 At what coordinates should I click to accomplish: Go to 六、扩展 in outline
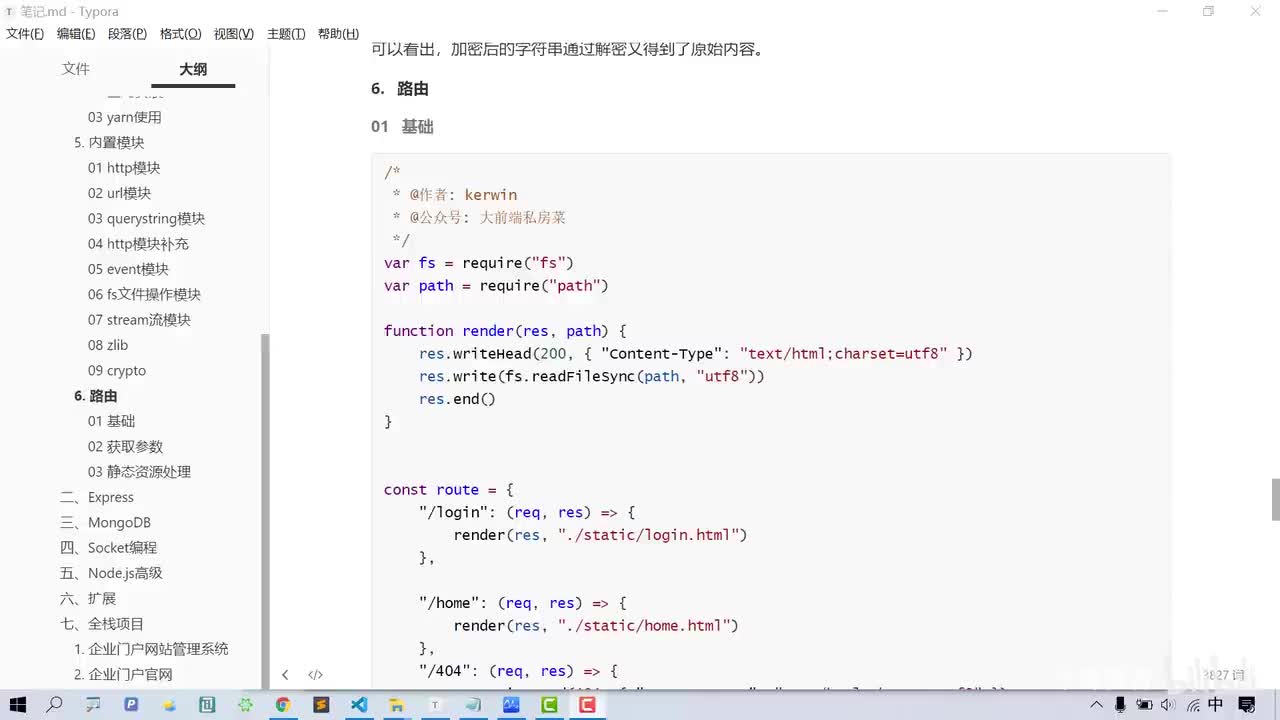tap(88, 598)
